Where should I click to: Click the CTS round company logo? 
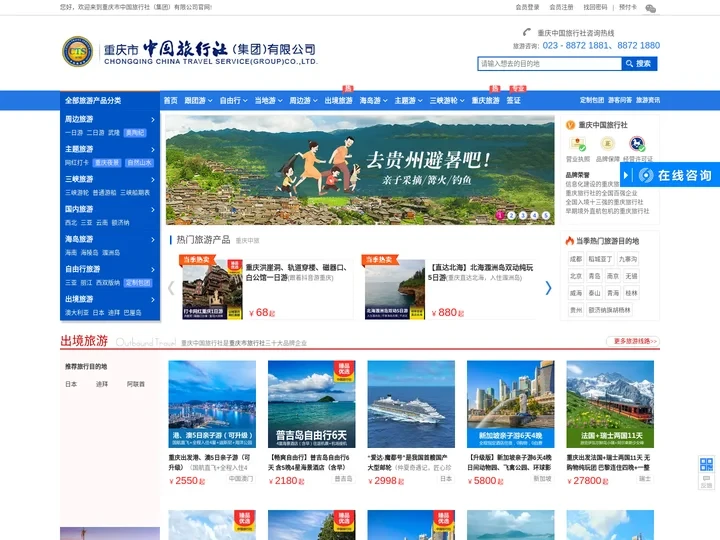pyautogui.click(x=78, y=51)
